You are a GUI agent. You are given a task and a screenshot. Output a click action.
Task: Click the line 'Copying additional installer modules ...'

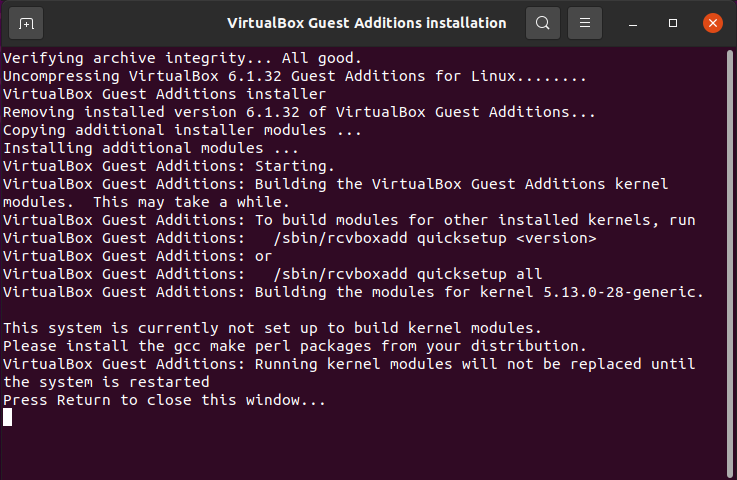point(182,130)
